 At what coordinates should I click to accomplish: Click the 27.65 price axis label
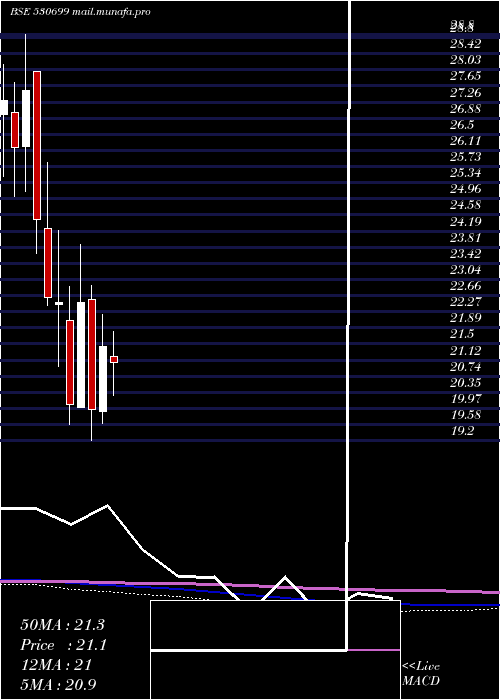pos(466,76)
